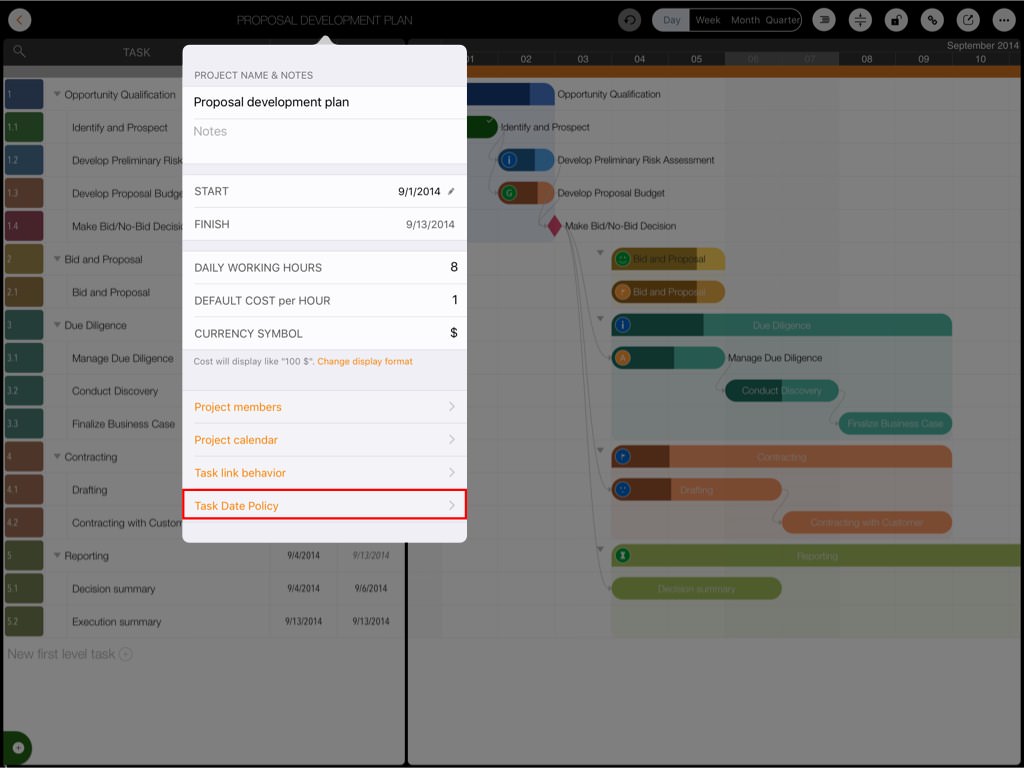Open the more options ellipsis menu
Screen dimensions: 1024x768
1003,20
